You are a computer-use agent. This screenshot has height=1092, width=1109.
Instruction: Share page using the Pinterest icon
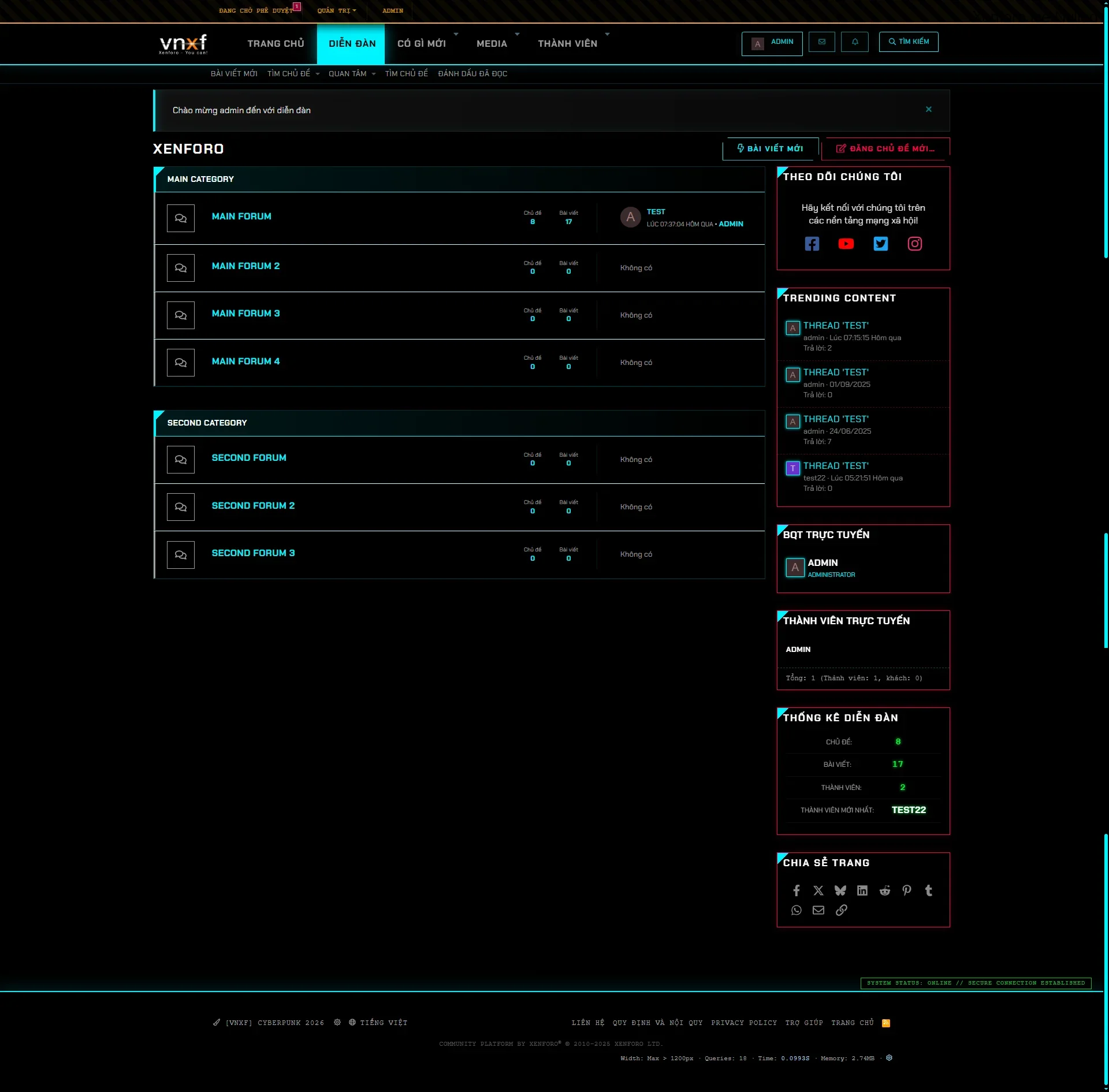[906, 890]
